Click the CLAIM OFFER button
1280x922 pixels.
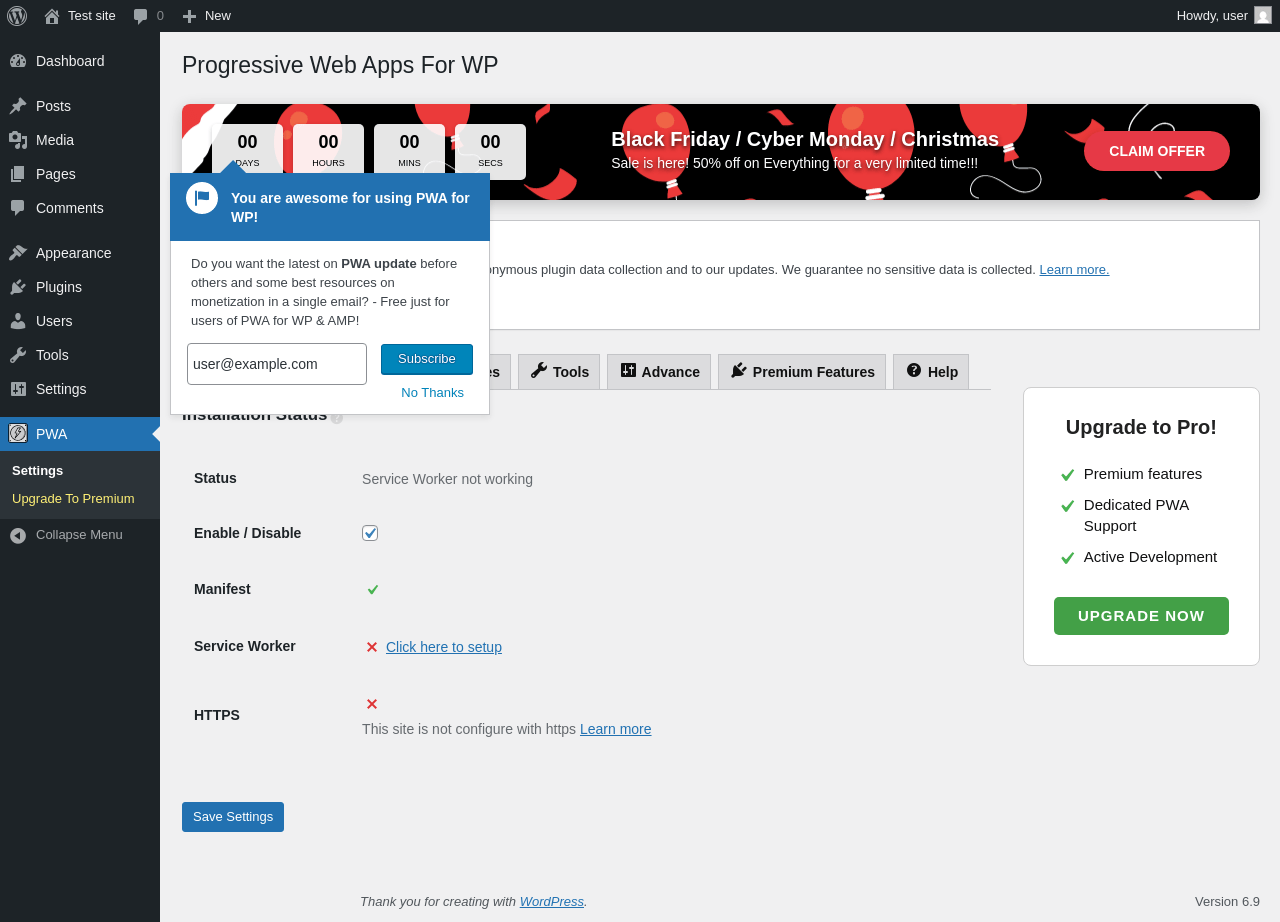(1157, 151)
